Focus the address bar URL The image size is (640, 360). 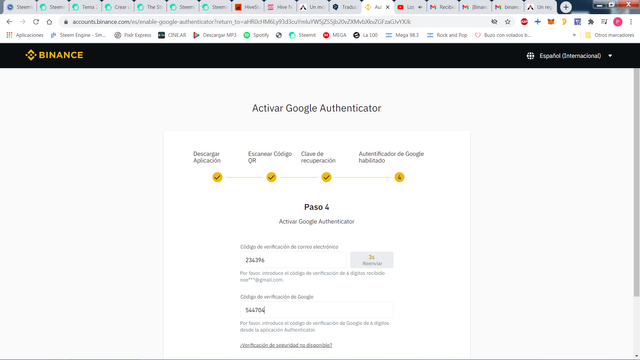coord(242,22)
